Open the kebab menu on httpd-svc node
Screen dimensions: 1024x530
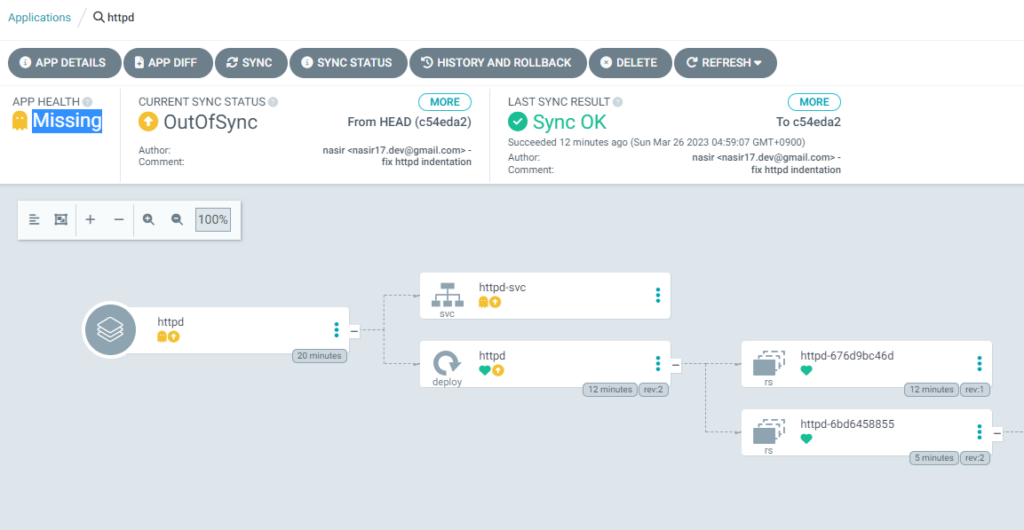[x=658, y=296]
